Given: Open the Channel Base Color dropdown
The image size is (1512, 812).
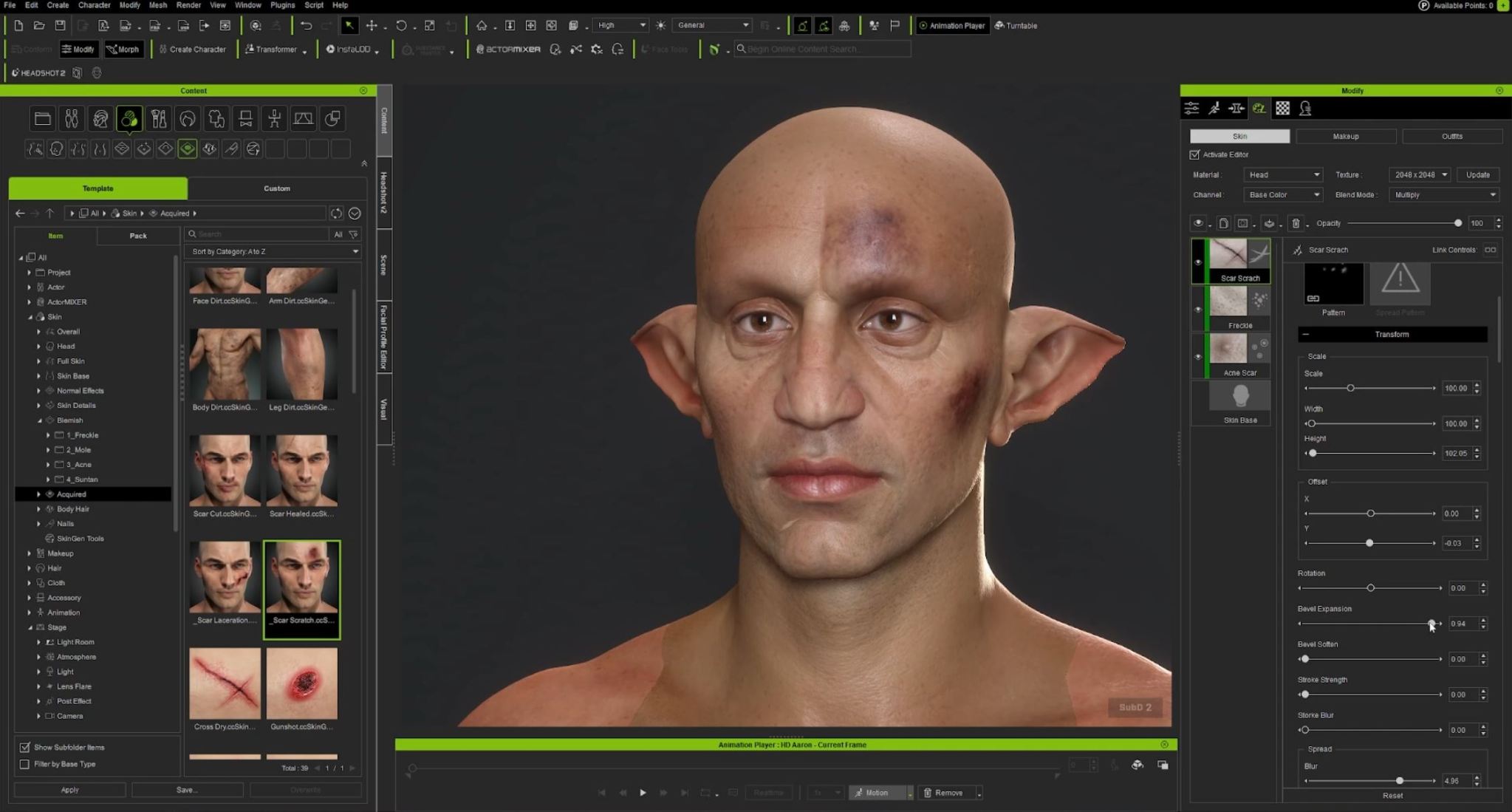Looking at the screenshot, I should [1283, 195].
